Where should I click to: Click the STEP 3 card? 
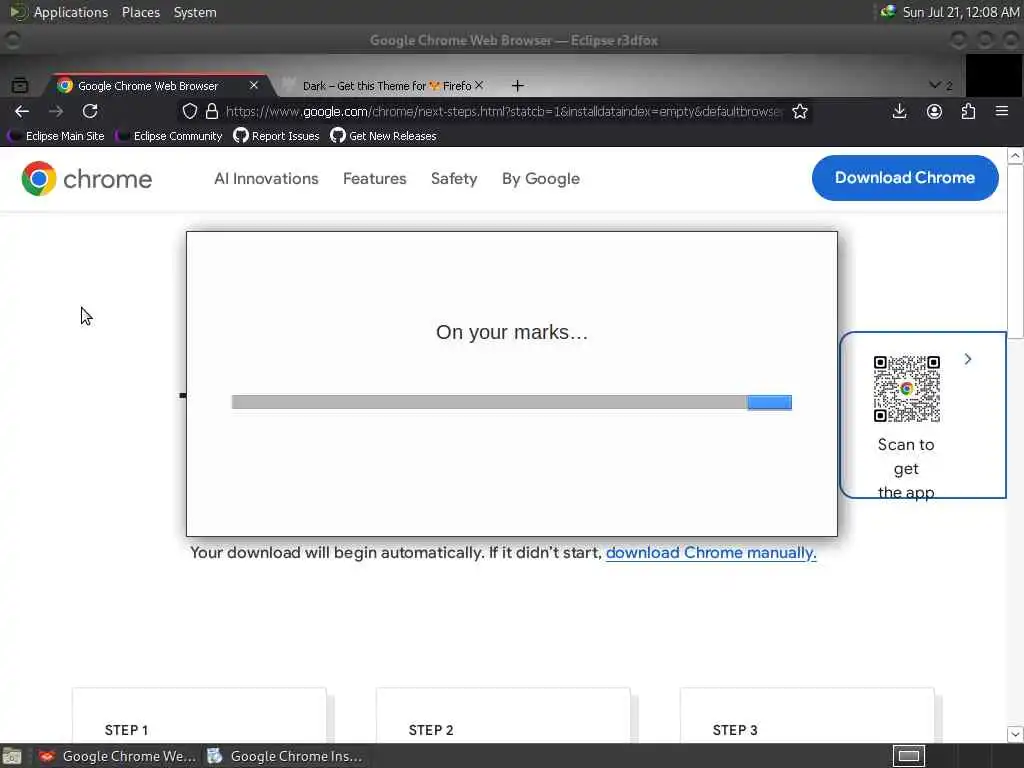[807, 715]
